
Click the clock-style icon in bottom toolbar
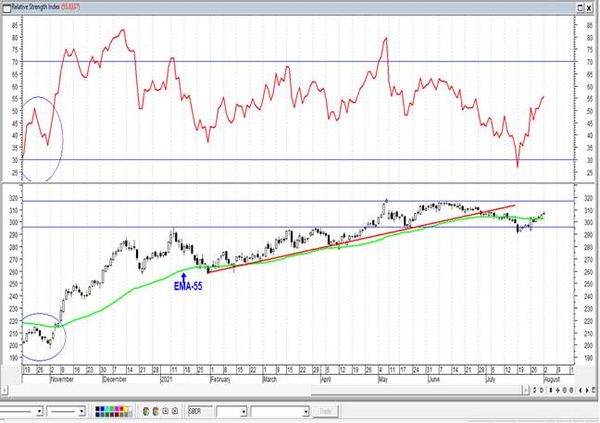click(x=165, y=412)
